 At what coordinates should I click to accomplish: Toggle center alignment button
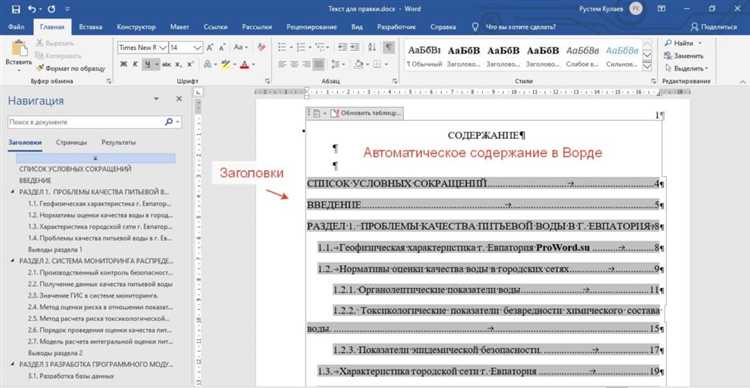pyautogui.click(x=295, y=64)
